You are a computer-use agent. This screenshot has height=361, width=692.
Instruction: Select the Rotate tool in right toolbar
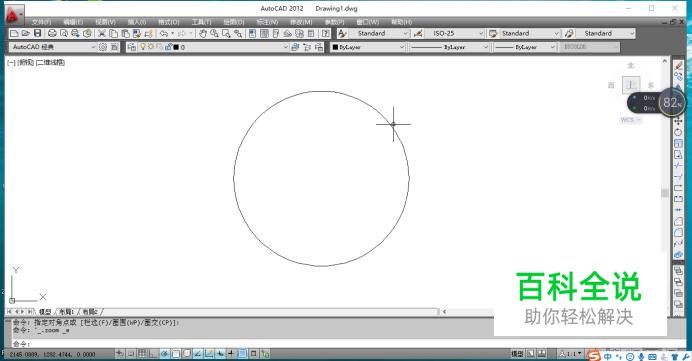click(678, 132)
